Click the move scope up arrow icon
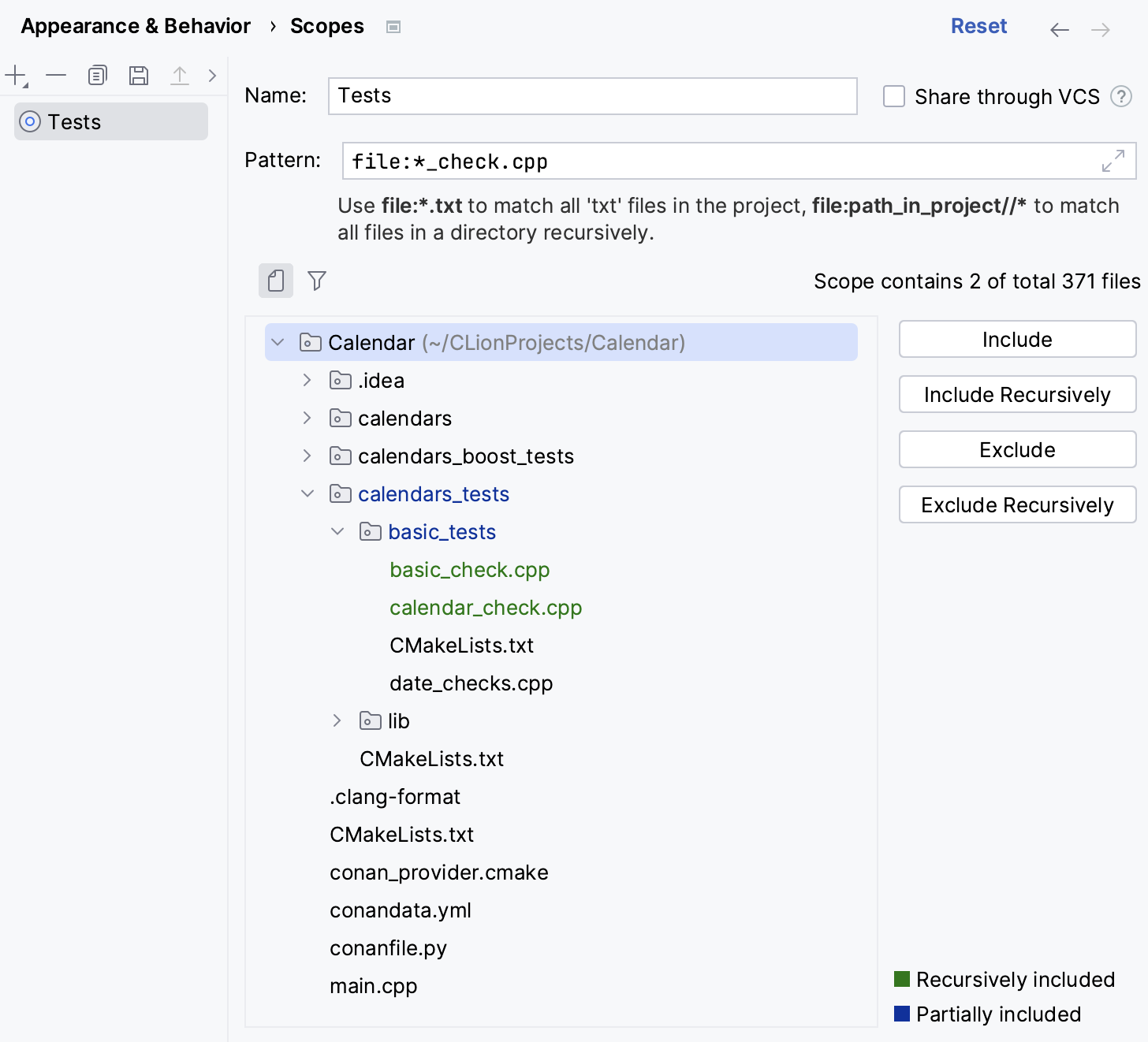The image size is (1148, 1042). click(x=180, y=76)
